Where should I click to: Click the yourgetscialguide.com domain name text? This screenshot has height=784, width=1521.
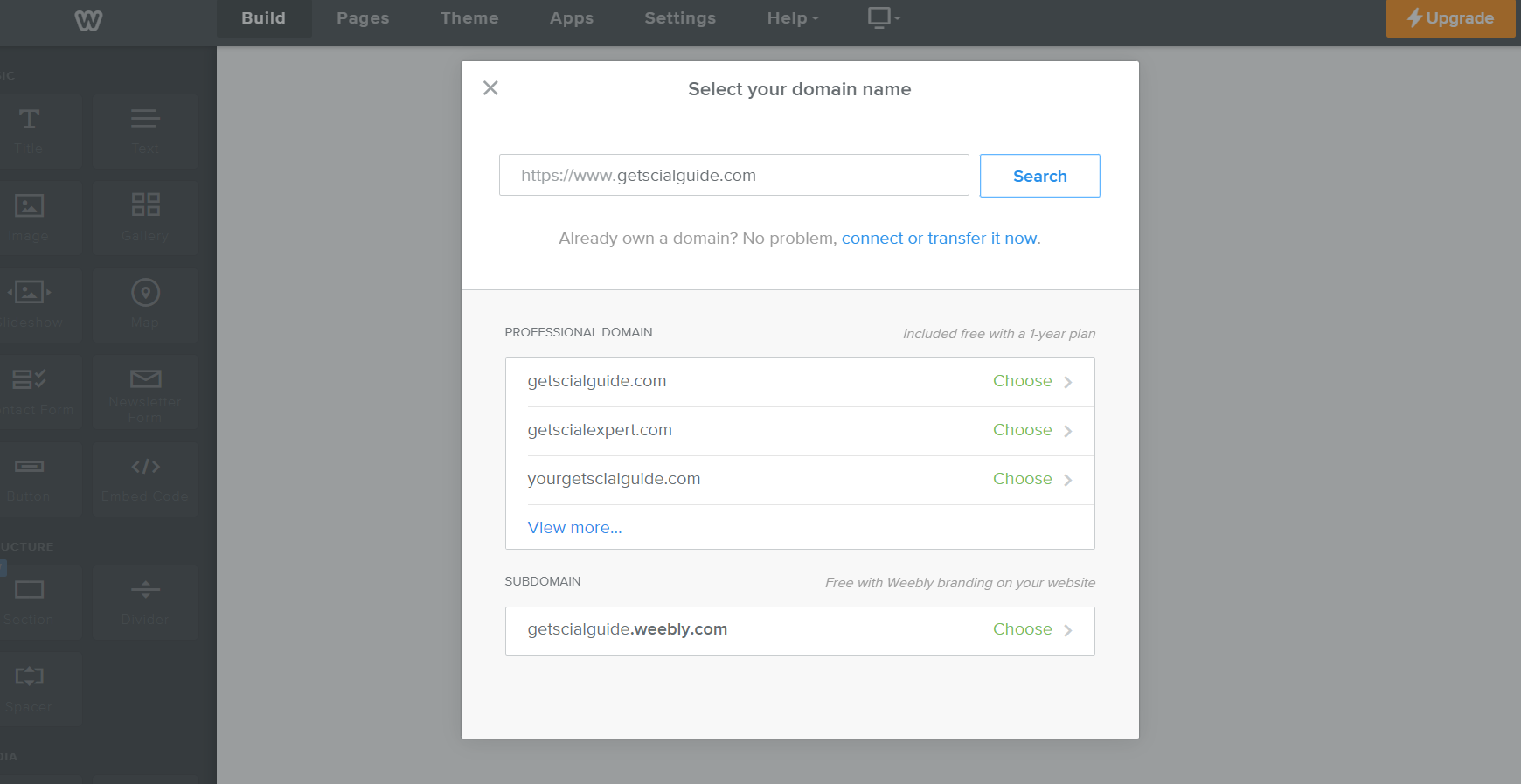click(x=614, y=479)
